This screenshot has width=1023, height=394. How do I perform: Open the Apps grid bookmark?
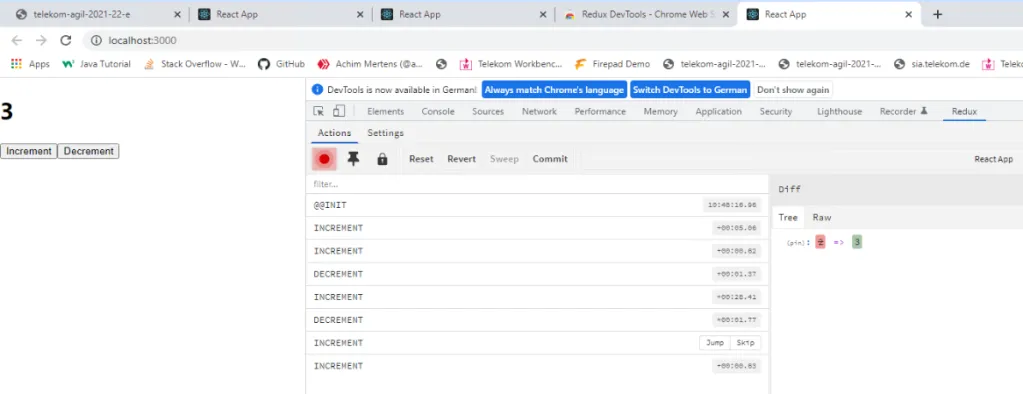[31, 64]
